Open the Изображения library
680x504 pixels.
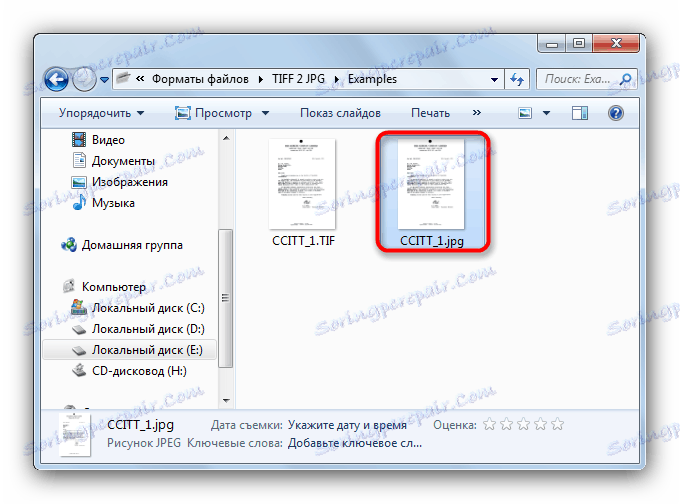130,182
